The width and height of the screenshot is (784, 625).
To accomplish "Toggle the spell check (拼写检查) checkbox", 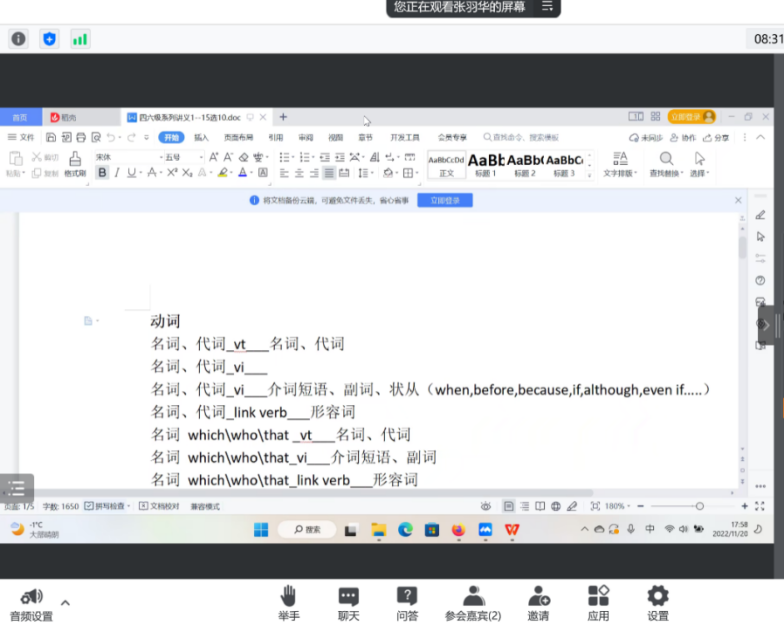I will click(89, 507).
